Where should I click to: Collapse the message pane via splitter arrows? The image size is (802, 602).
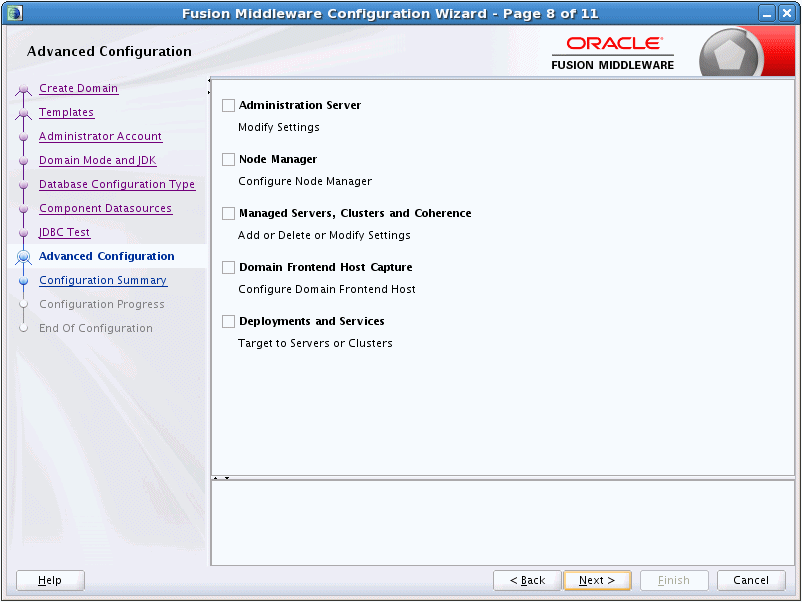(x=227, y=478)
